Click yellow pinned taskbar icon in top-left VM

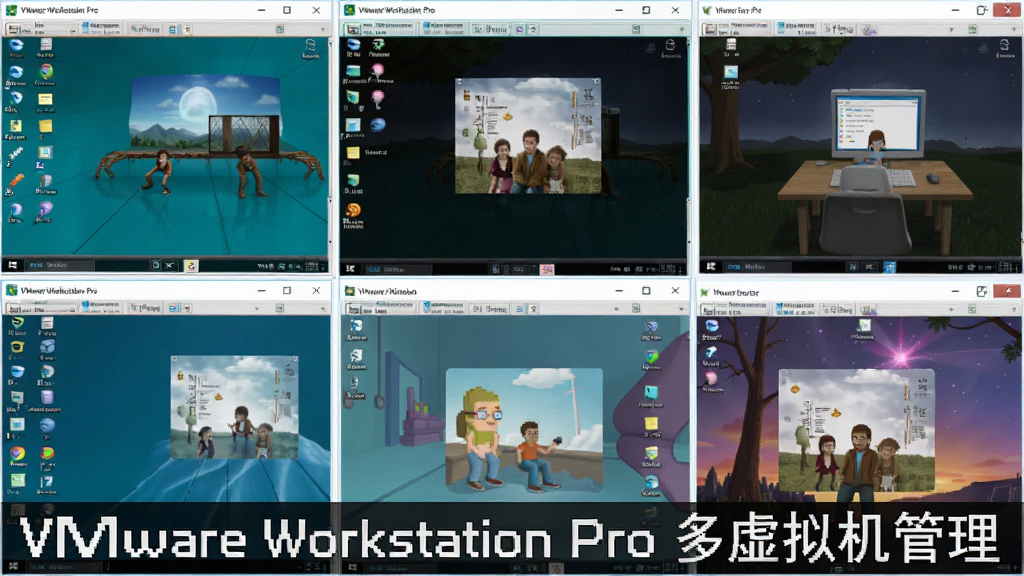tap(191, 265)
